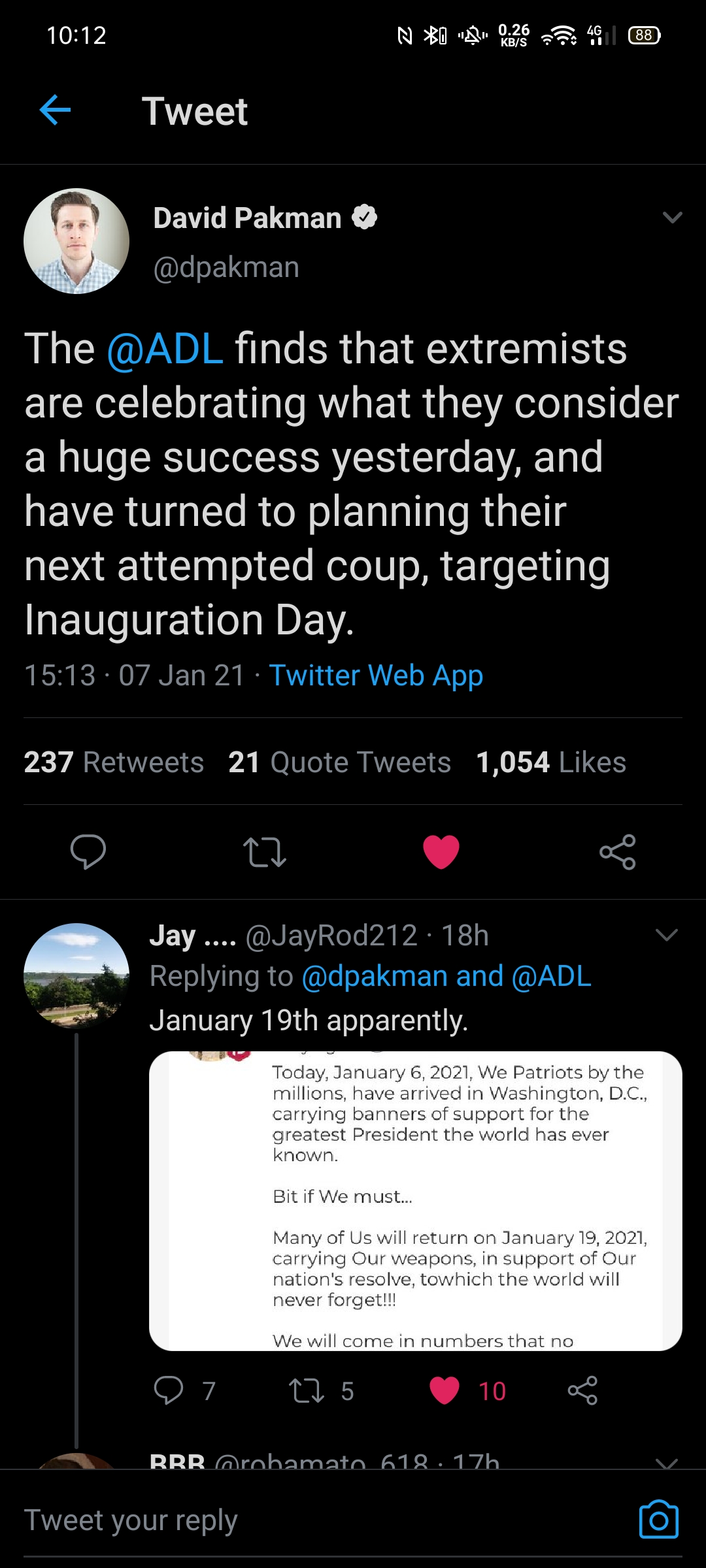
Task: Toggle like on Jay's reply
Action: point(445,1390)
